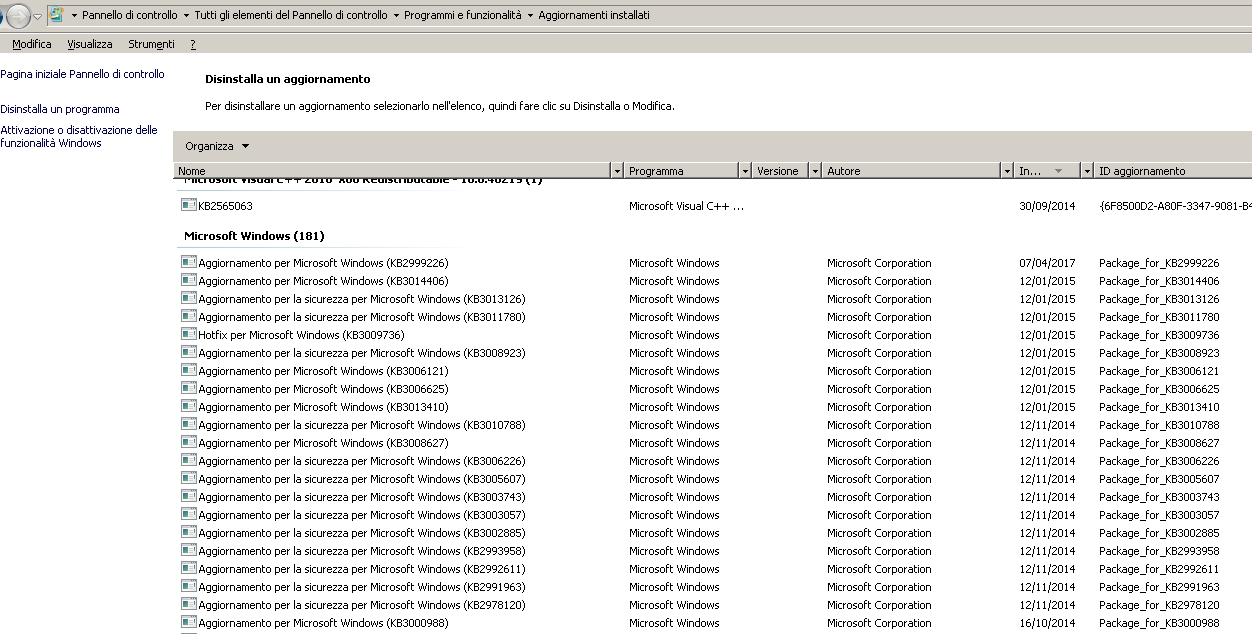Click the Hotfix KB3009736 icon

(188, 333)
